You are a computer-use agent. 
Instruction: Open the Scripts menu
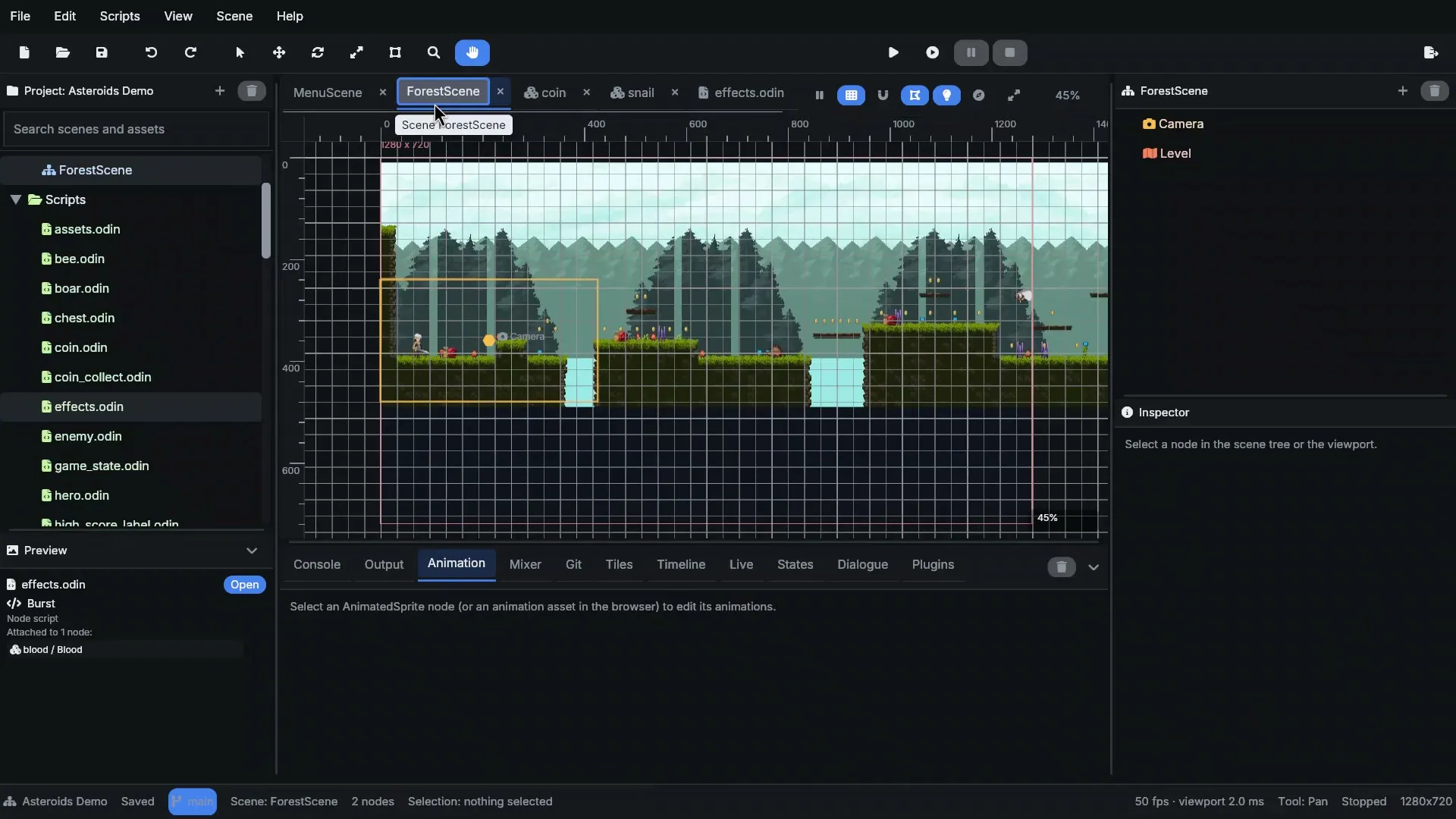click(120, 16)
